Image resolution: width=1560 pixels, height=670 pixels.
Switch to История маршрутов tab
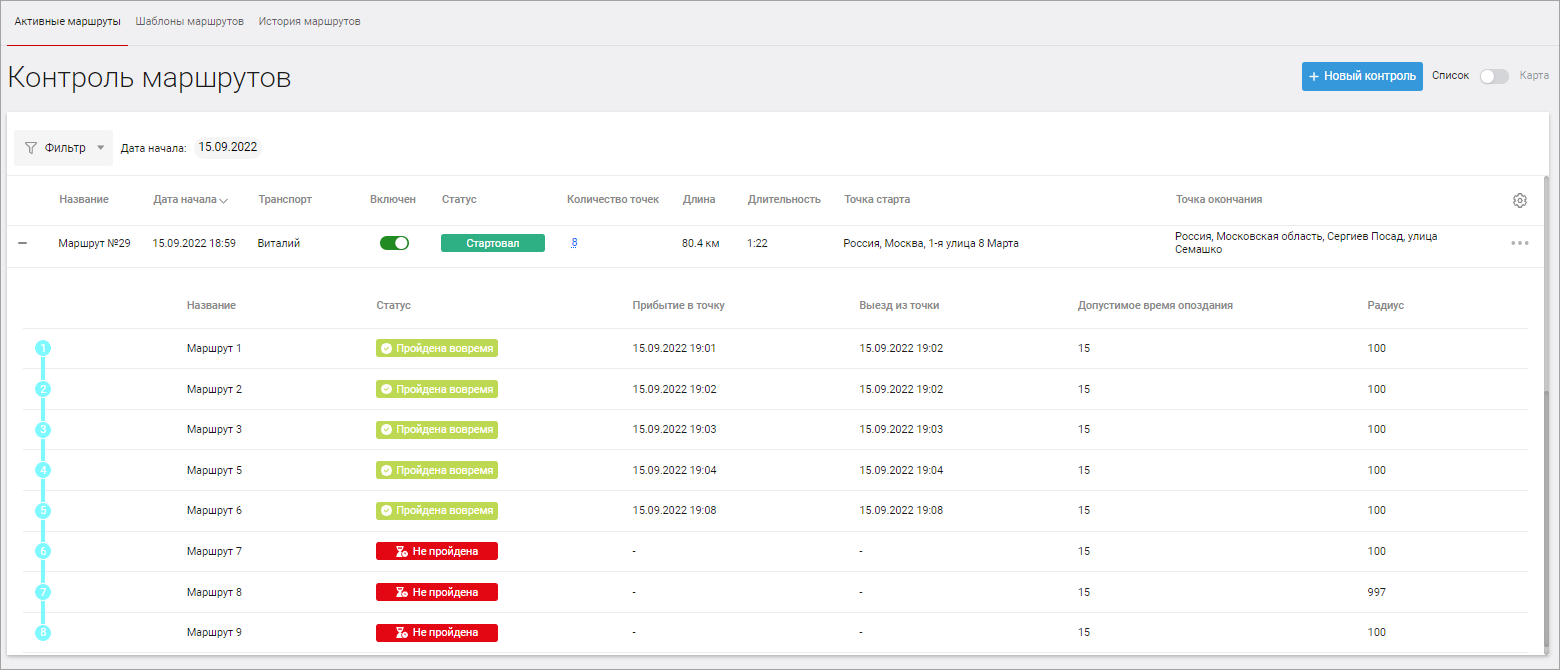309,21
